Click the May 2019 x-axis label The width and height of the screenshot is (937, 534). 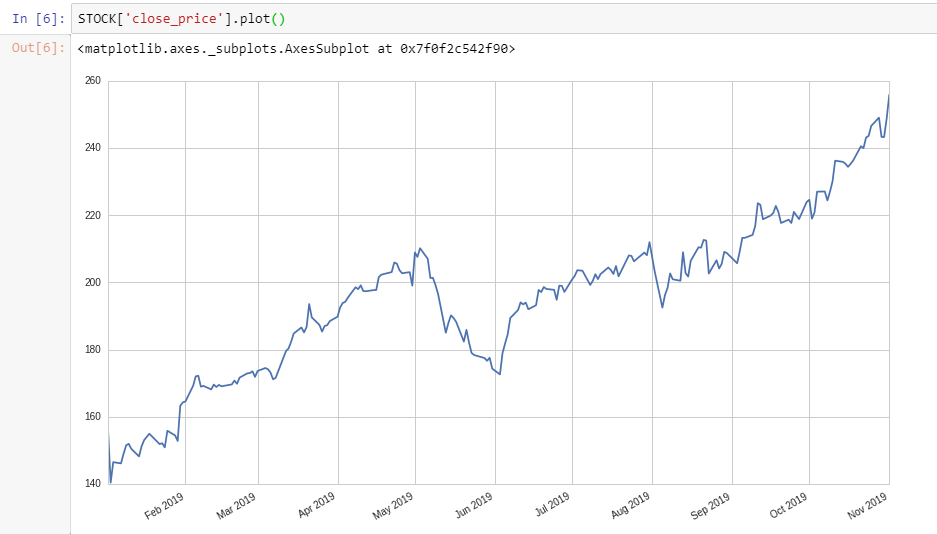point(393,506)
